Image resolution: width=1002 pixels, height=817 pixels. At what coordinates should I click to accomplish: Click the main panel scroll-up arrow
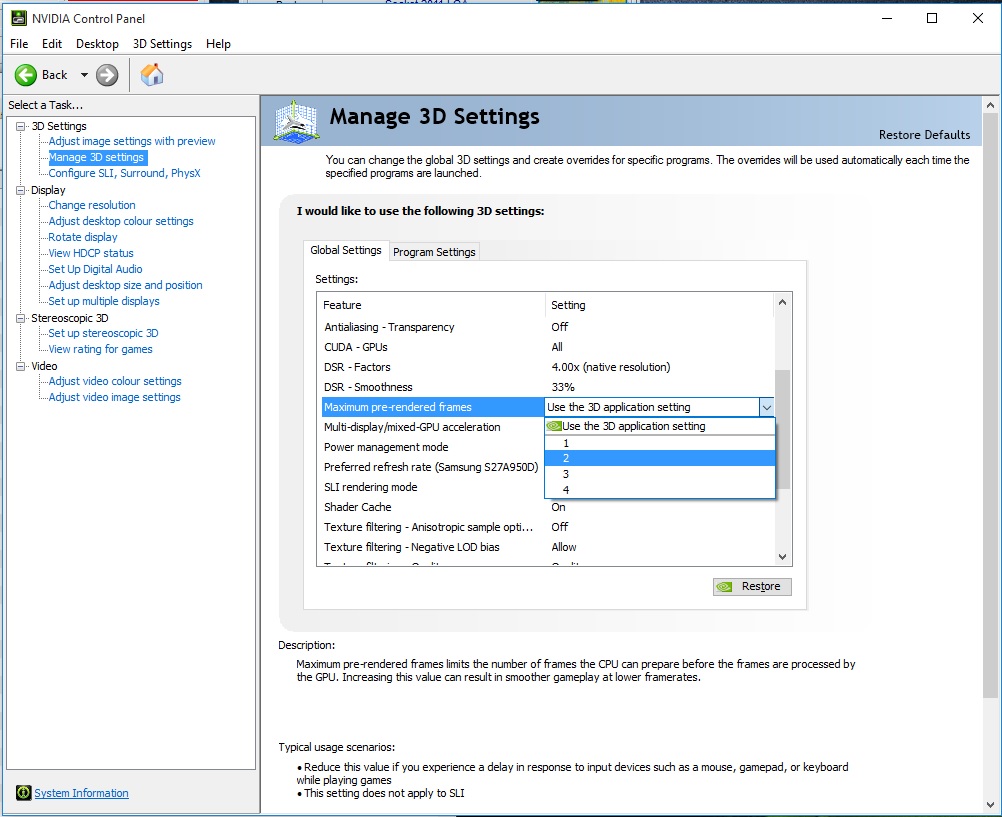click(x=990, y=105)
